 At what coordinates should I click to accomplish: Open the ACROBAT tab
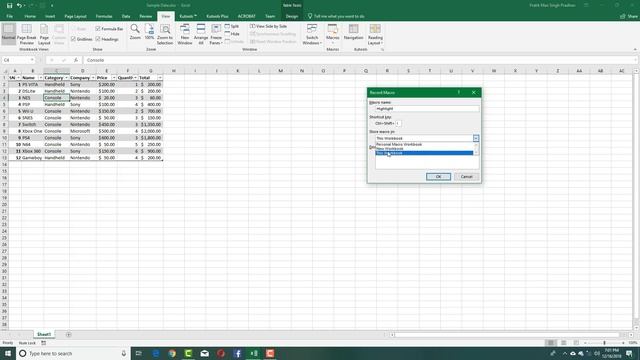pyautogui.click(x=247, y=16)
